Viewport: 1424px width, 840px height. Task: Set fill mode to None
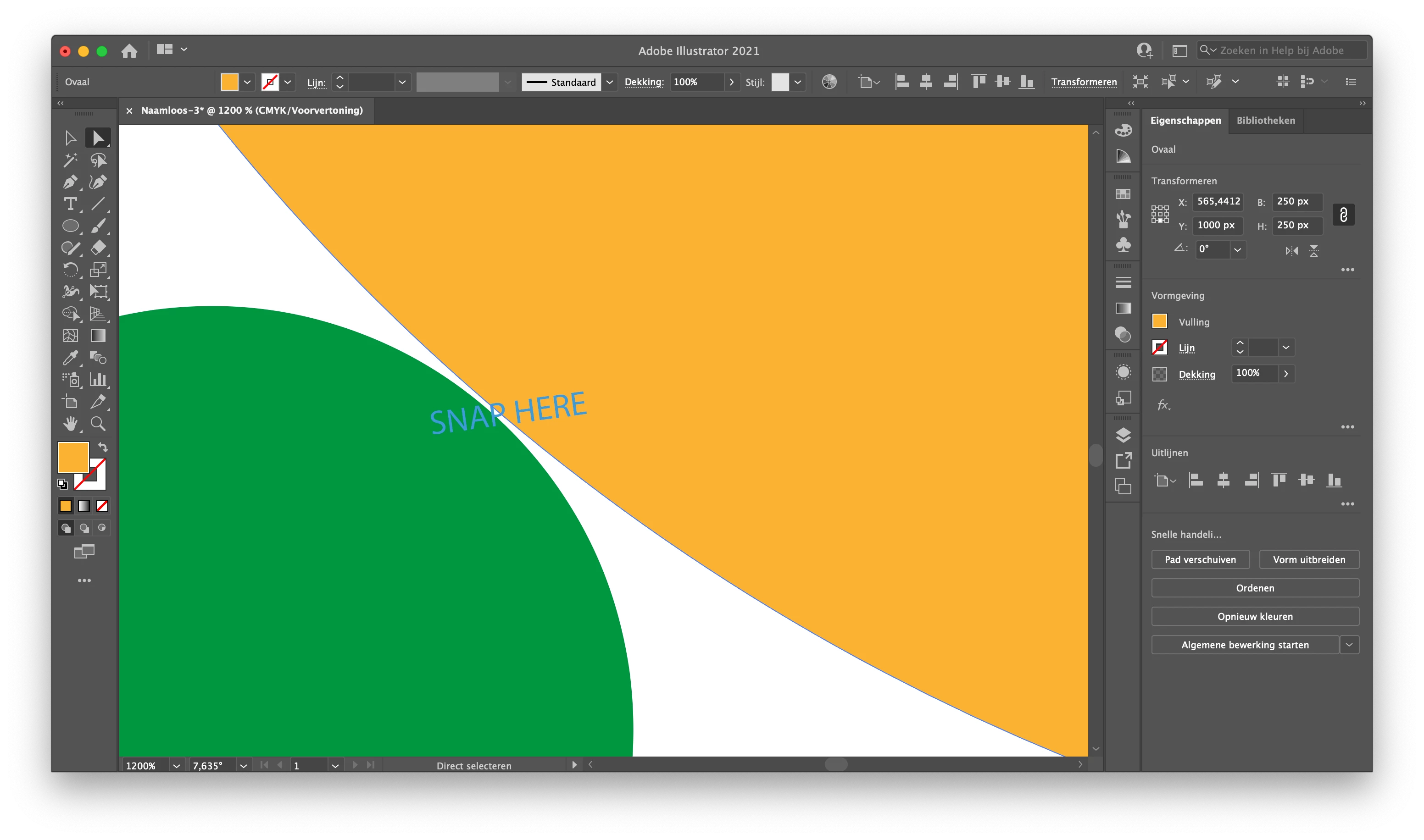click(102, 505)
